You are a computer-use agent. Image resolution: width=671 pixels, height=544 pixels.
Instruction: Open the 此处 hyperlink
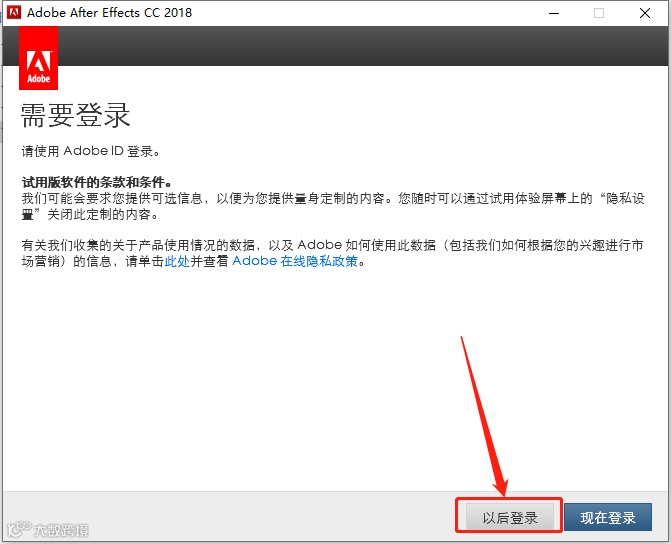click(x=177, y=261)
